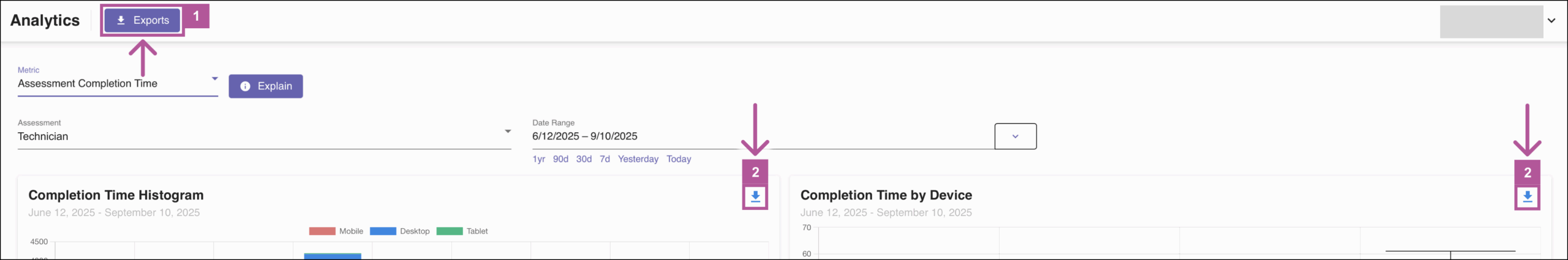1568x260 pixels.
Task: Click the Analytics page title
Action: click(x=45, y=20)
